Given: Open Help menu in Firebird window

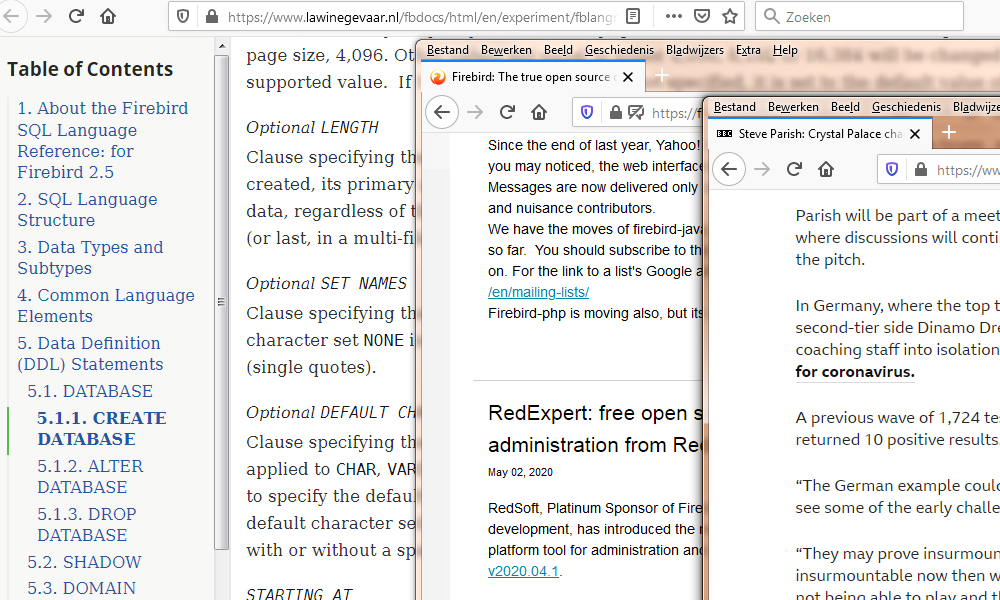Looking at the screenshot, I should (x=785, y=50).
